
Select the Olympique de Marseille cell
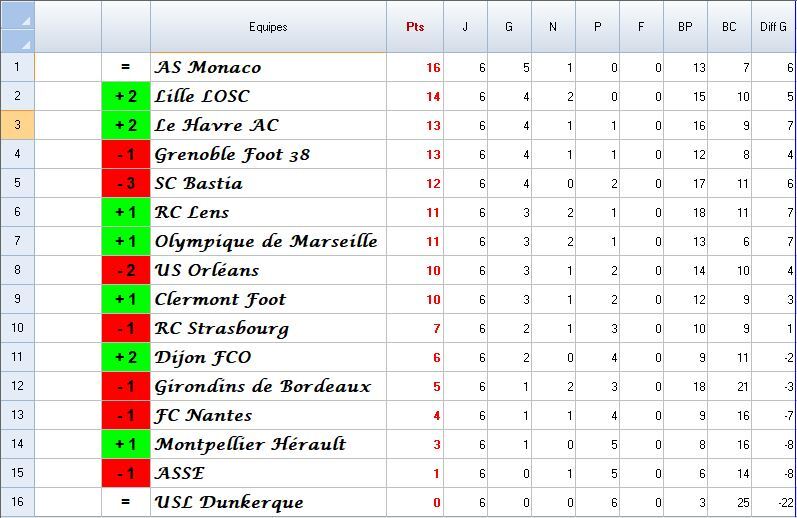click(268, 242)
